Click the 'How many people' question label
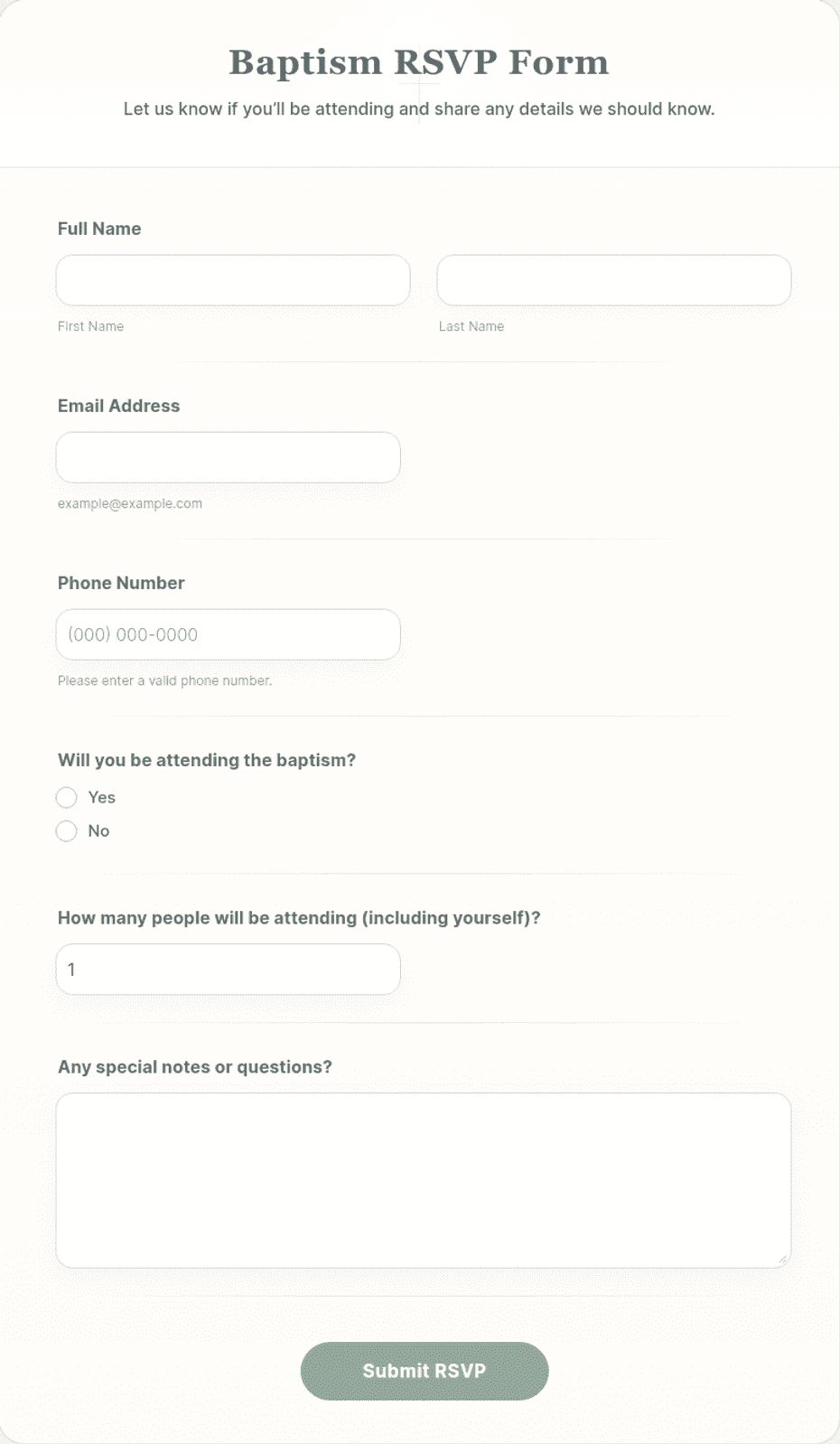Image resolution: width=840 pixels, height=1444 pixels. tap(299, 917)
